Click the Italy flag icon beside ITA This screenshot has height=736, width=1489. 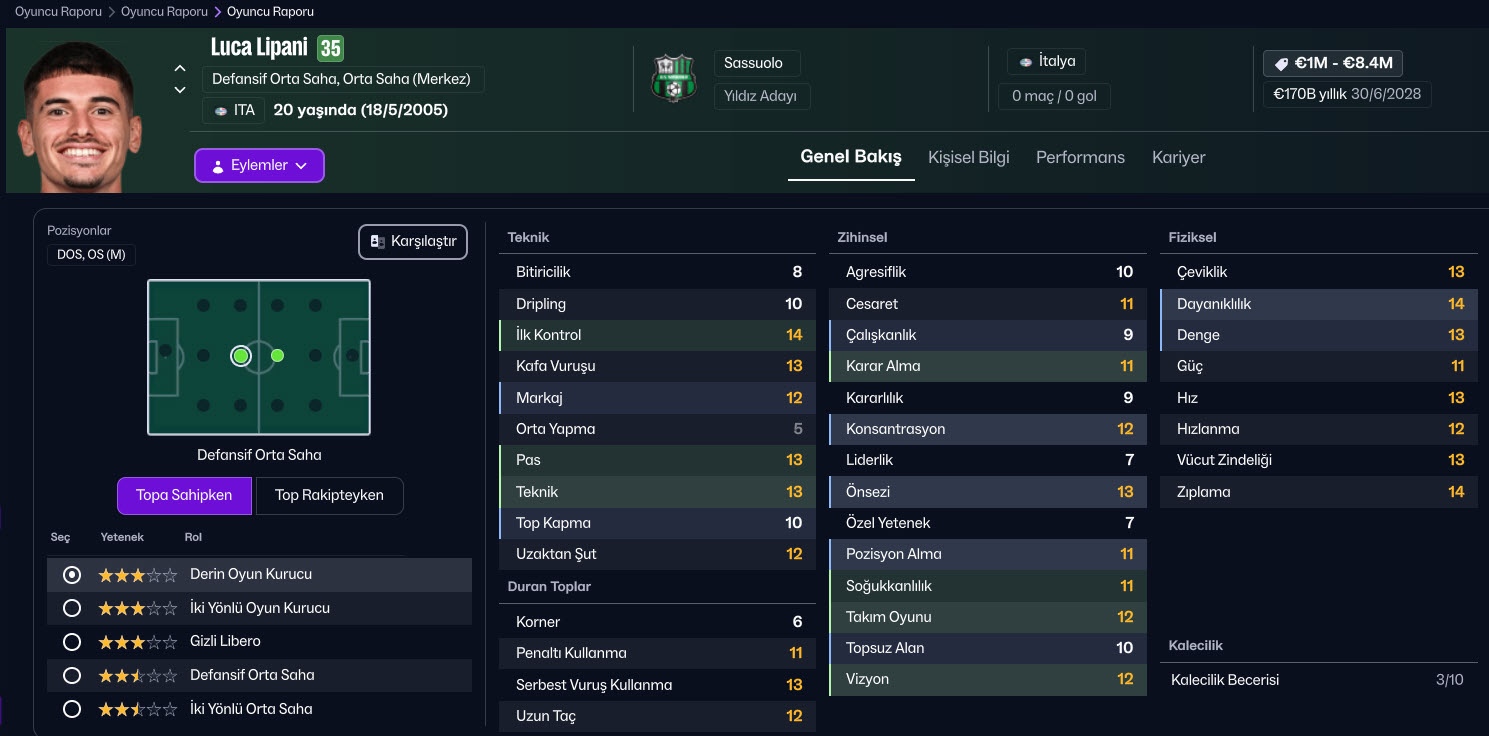(219, 110)
